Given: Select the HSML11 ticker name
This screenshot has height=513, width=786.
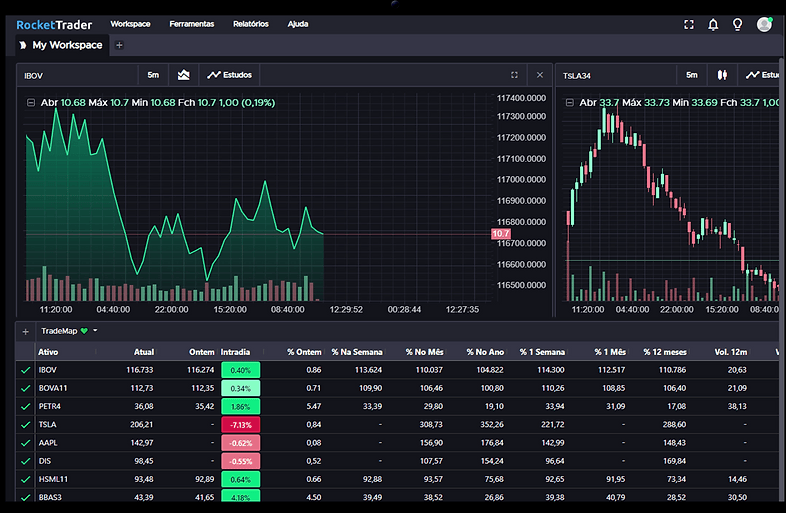Looking at the screenshot, I should click(53, 479).
